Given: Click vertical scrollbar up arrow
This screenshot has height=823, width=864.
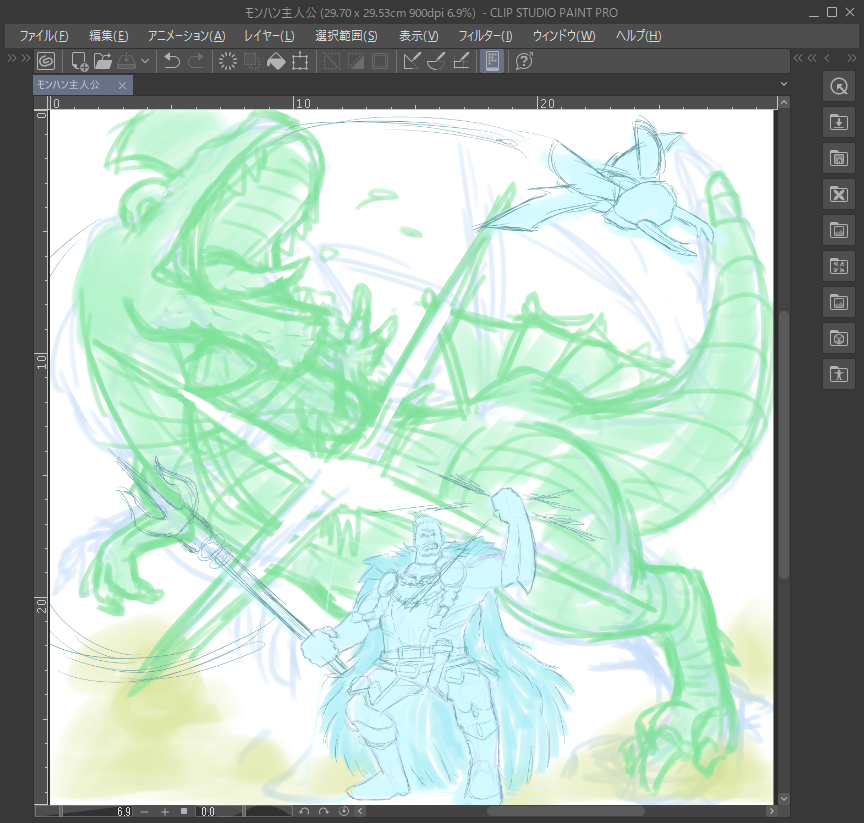Looking at the screenshot, I should tap(784, 102).
